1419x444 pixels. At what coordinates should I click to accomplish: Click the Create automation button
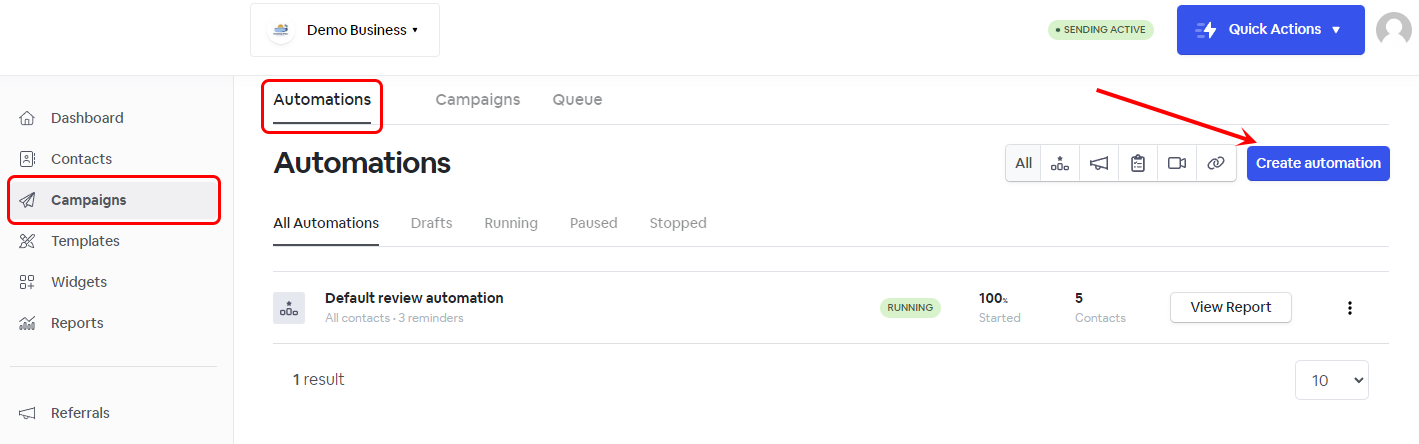1318,163
